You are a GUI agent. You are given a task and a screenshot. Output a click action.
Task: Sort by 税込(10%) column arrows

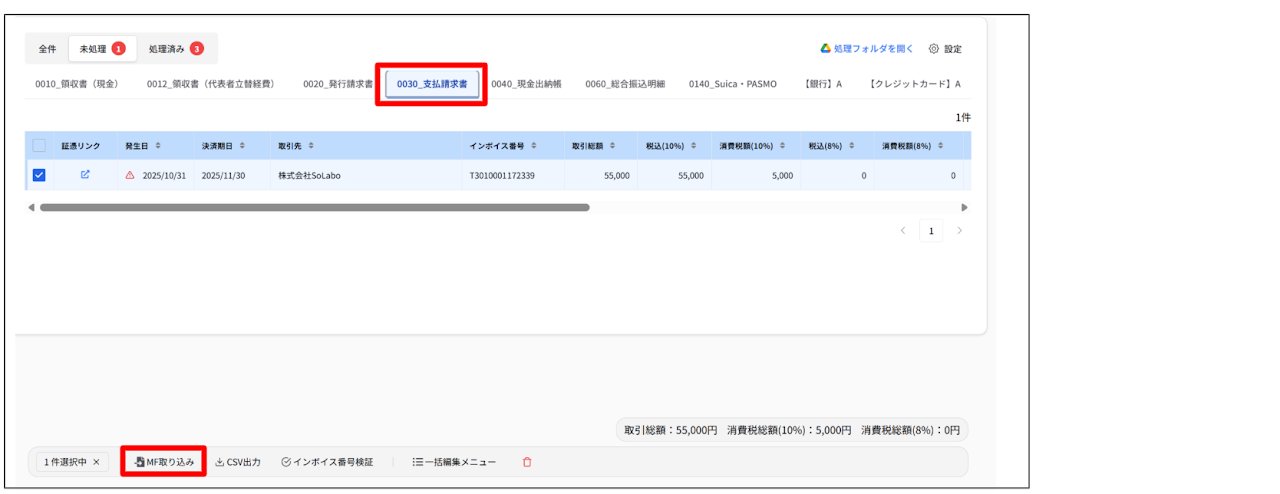pos(694,146)
